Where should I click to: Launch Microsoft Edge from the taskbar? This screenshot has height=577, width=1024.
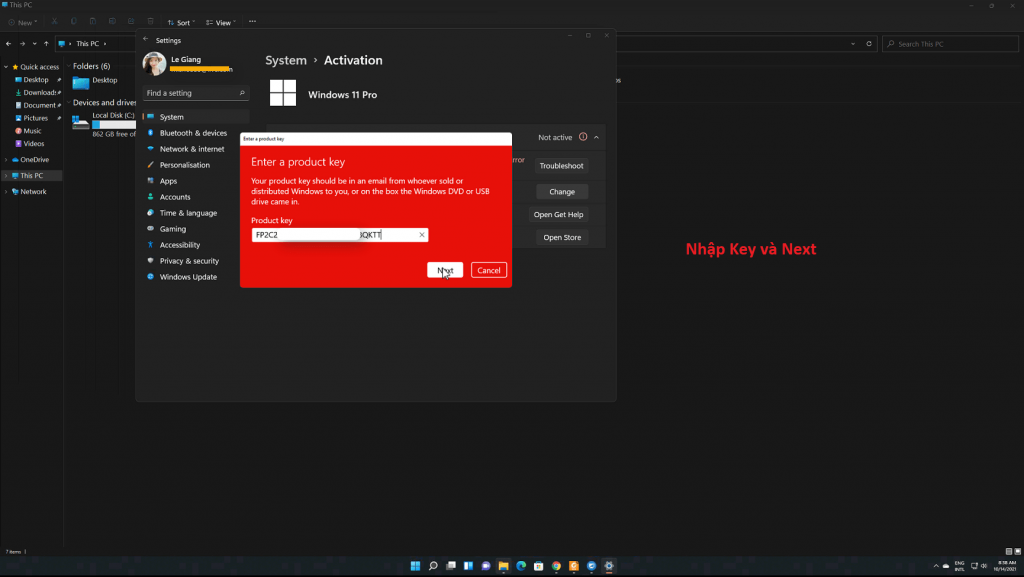point(520,565)
